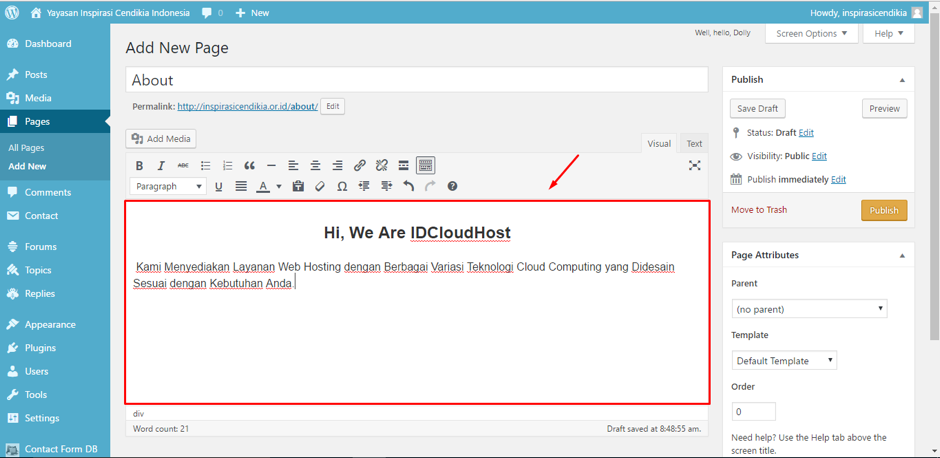
Task: Open the Template dropdown
Action: [784, 361]
